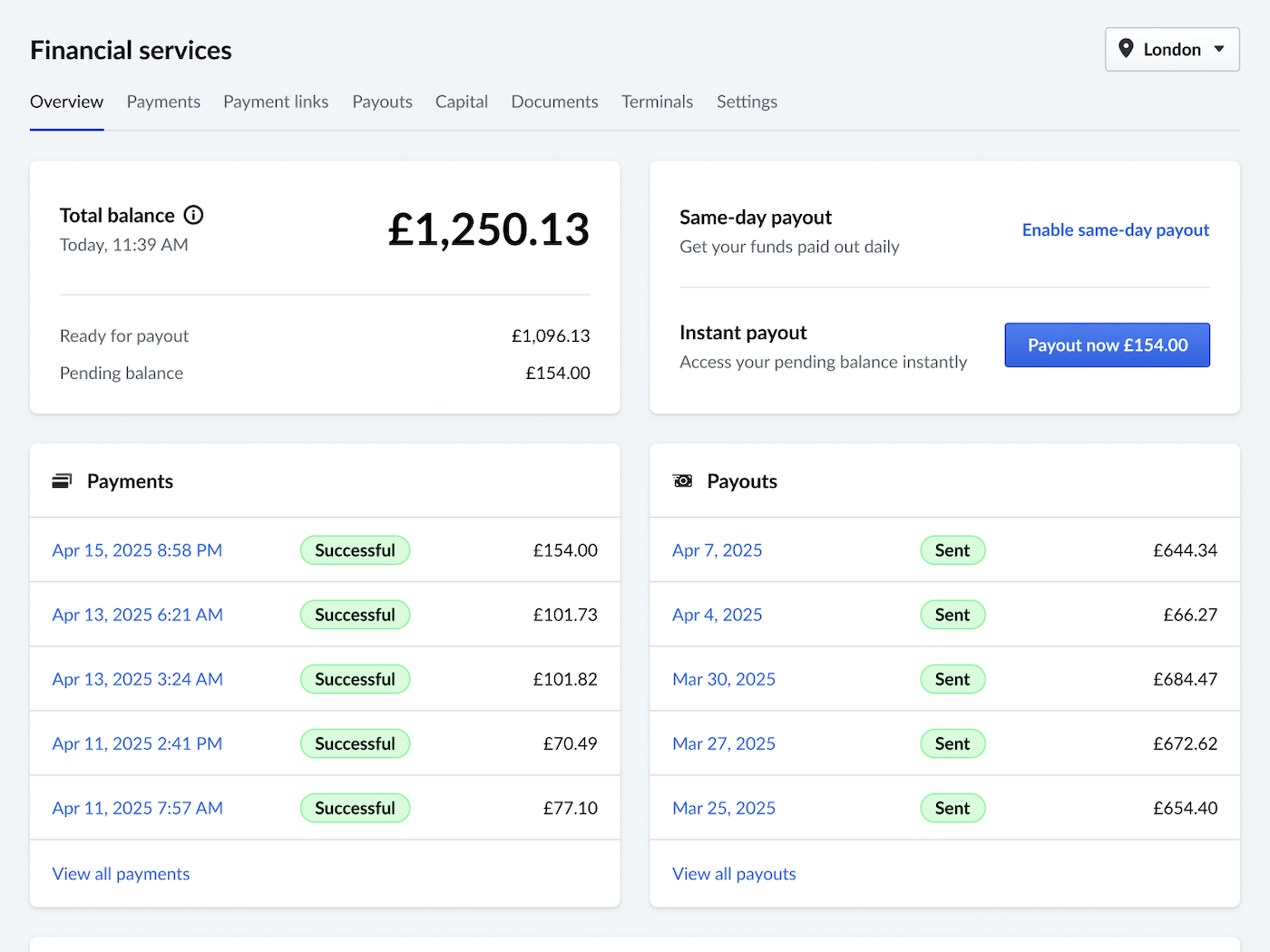Open the Apr 7, 2025 payout

tap(717, 550)
